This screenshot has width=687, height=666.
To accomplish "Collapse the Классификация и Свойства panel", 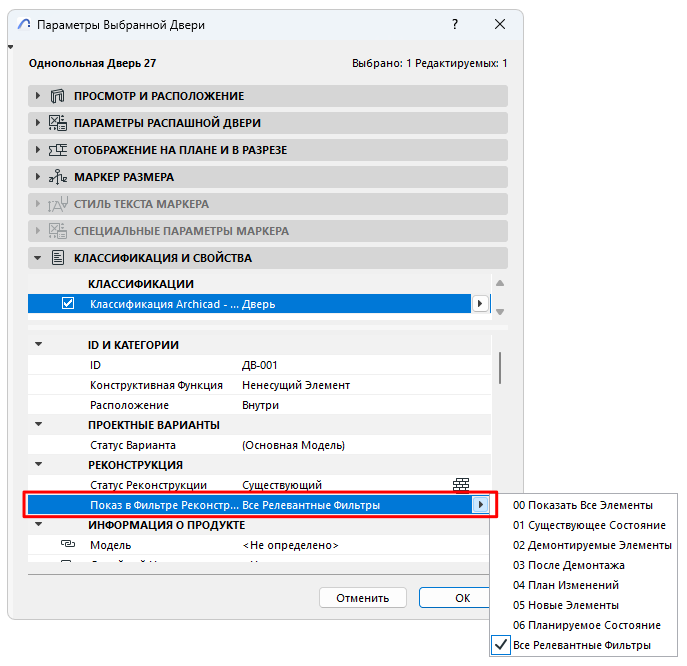I will [x=38, y=258].
